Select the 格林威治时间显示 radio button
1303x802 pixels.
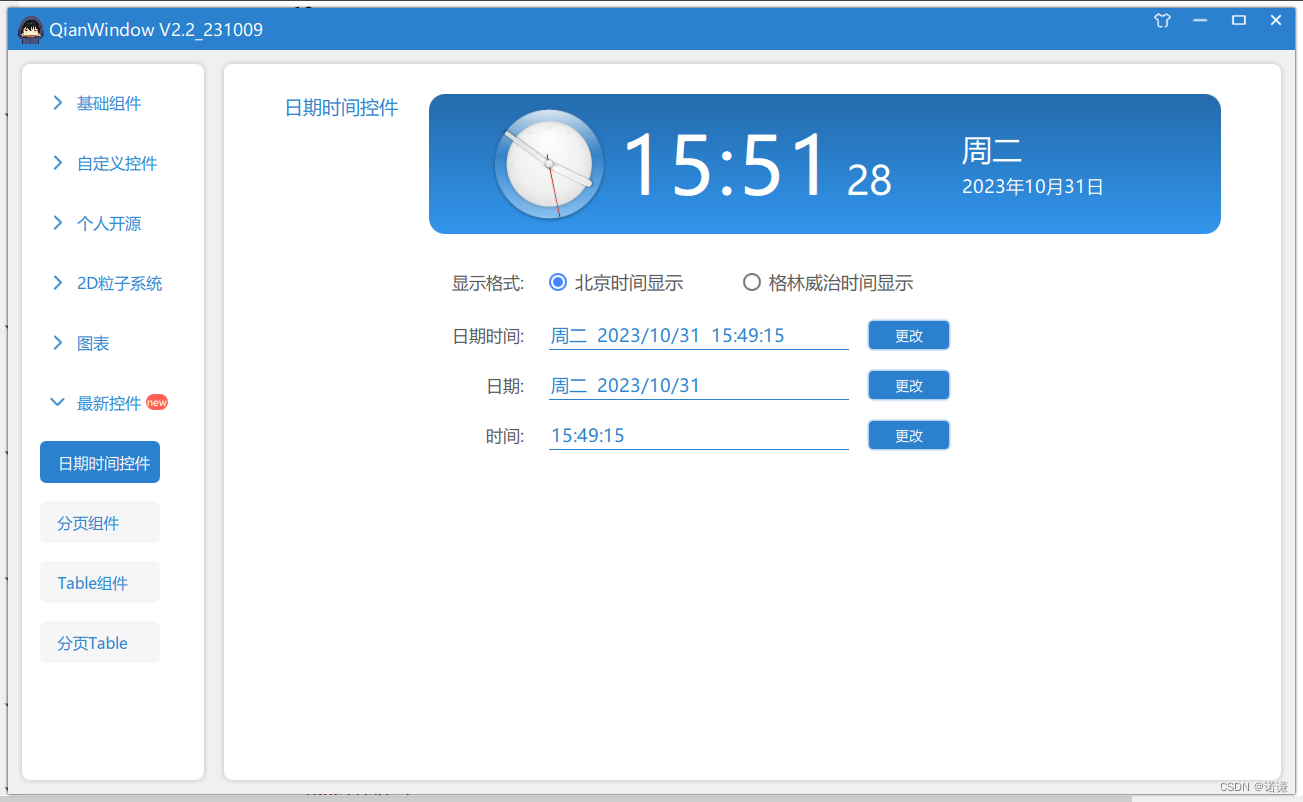point(752,282)
